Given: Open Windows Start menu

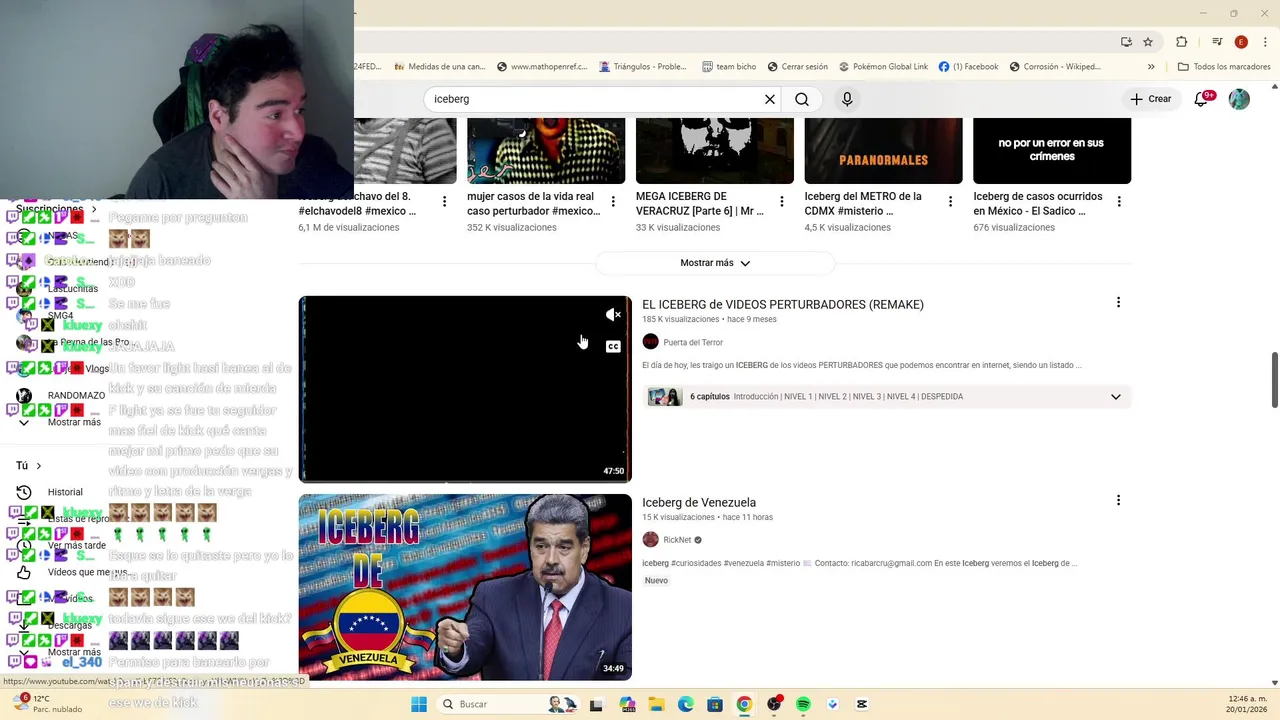Looking at the screenshot, I should [419, 704].
